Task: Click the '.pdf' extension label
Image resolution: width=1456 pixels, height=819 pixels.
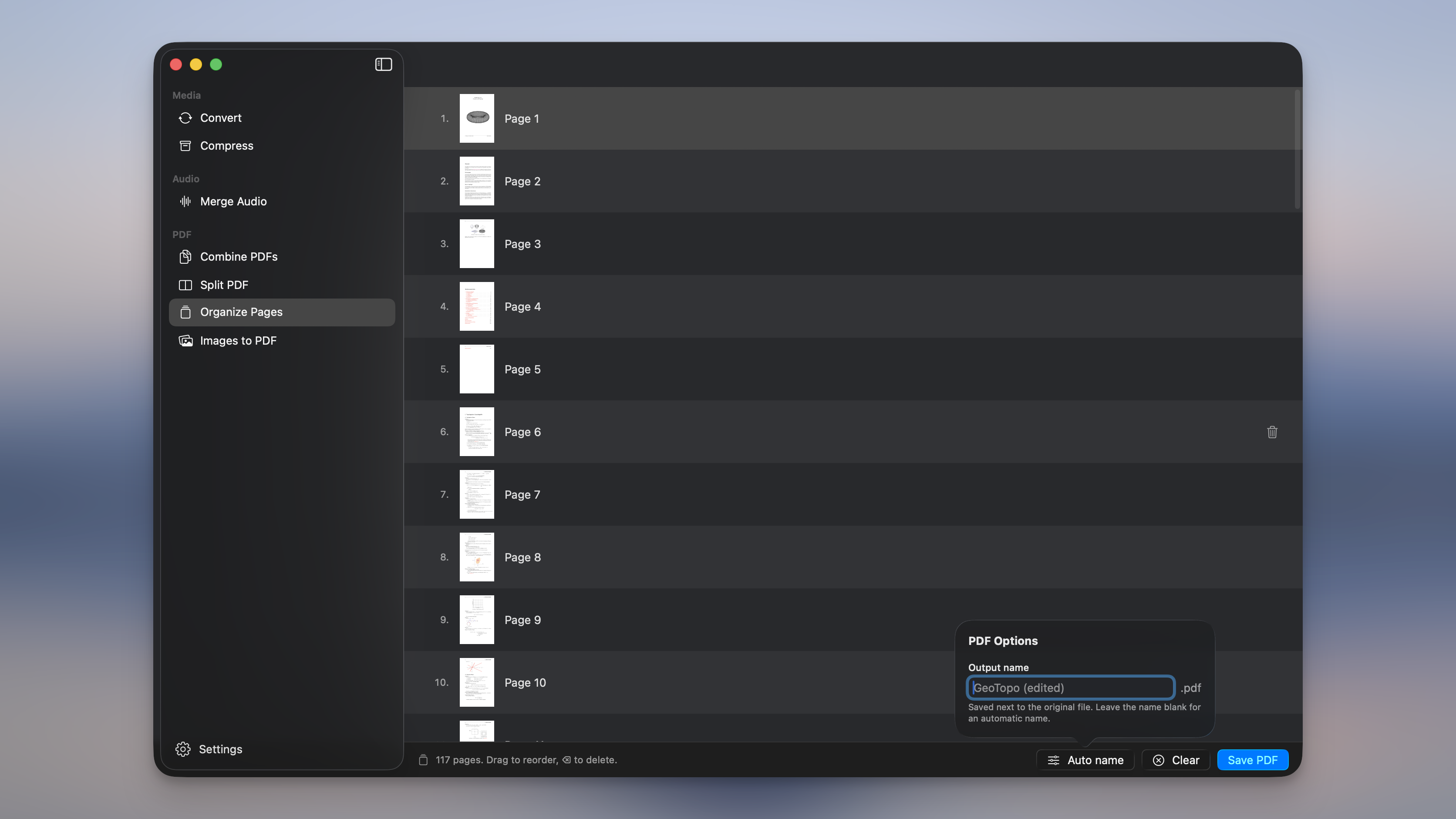Action: point(1190,688)
